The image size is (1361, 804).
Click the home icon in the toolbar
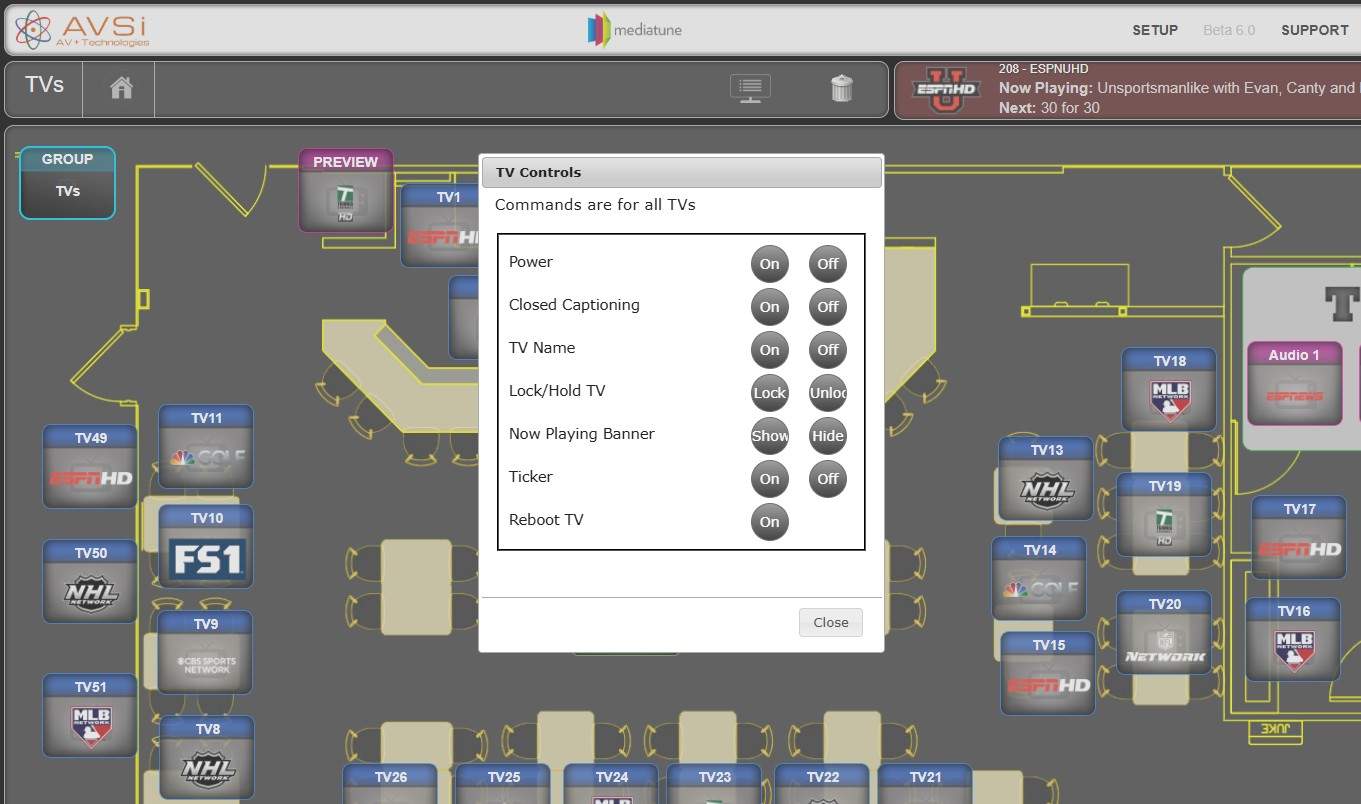[121, 88]
